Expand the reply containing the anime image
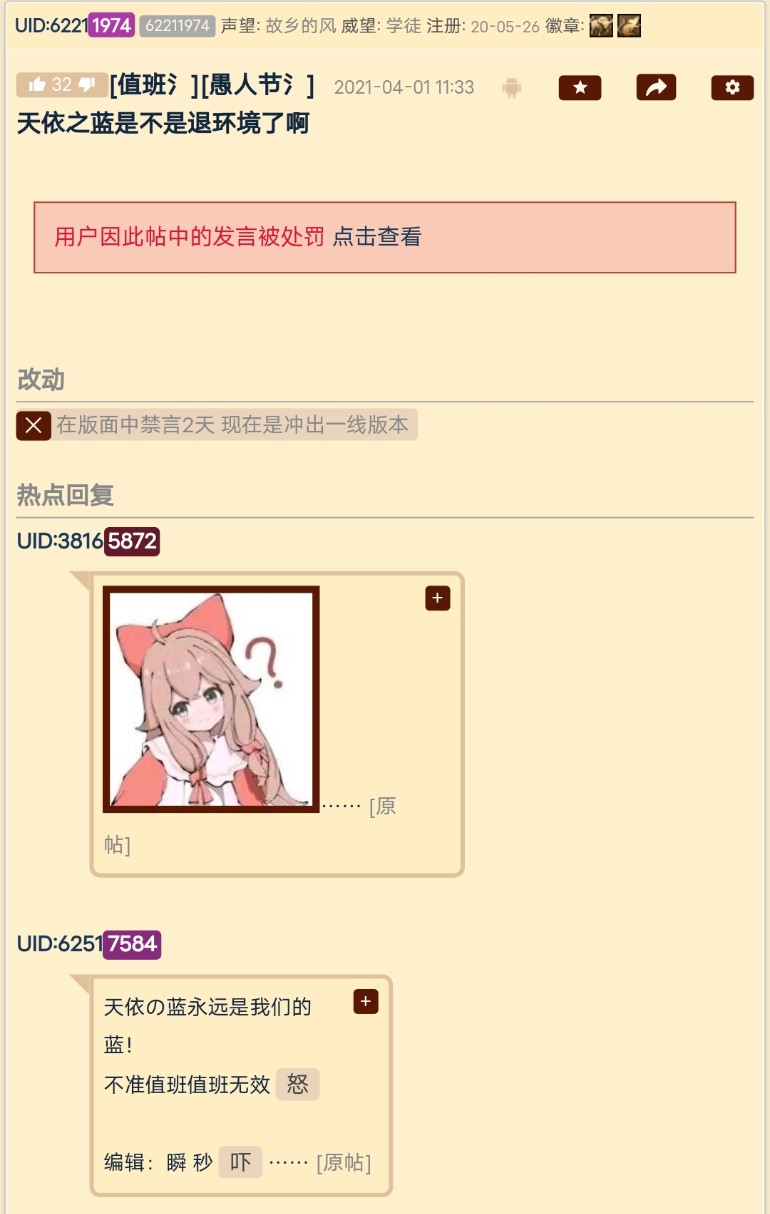This screenshot has height=1214, width=770. [x=438, y=598]
